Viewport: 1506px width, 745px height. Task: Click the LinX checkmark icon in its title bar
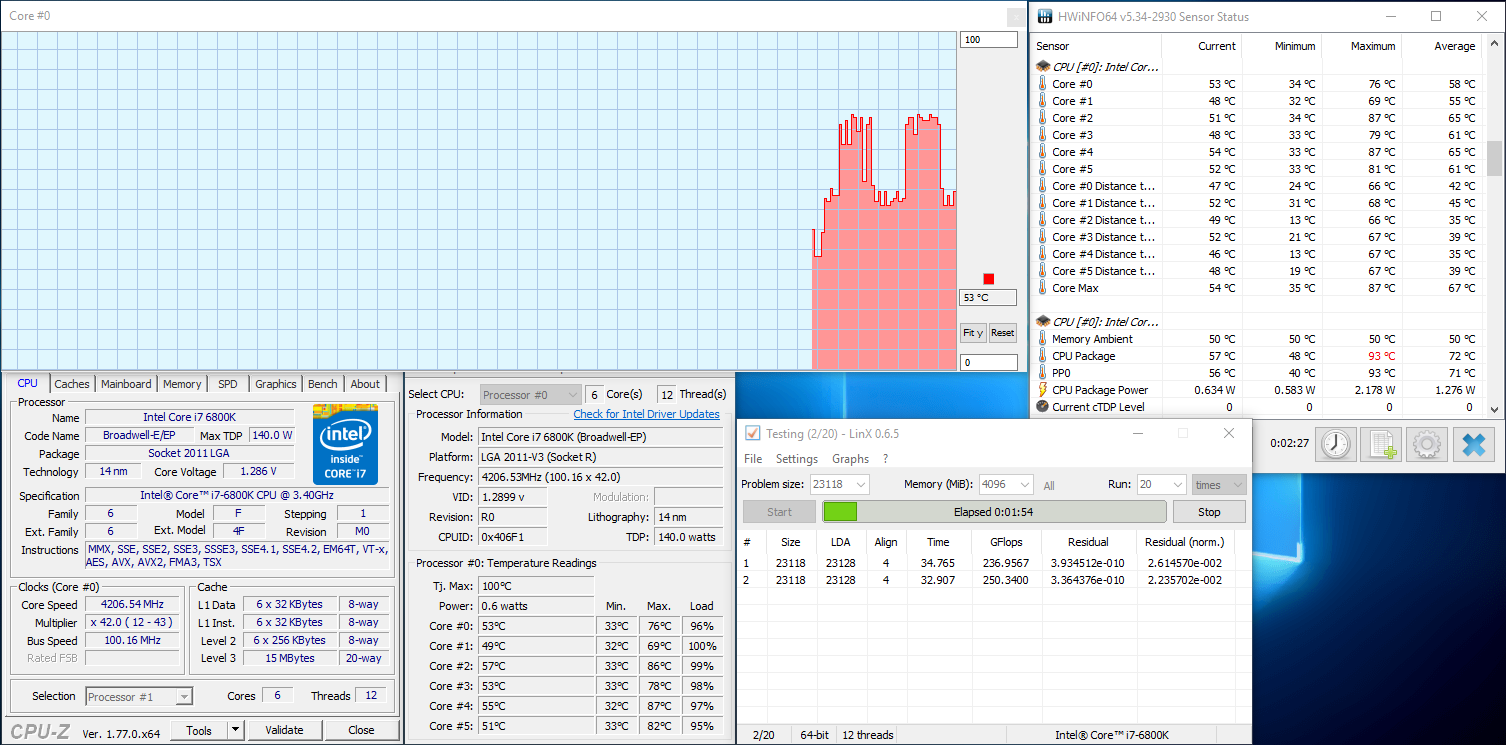coord(753,433)
